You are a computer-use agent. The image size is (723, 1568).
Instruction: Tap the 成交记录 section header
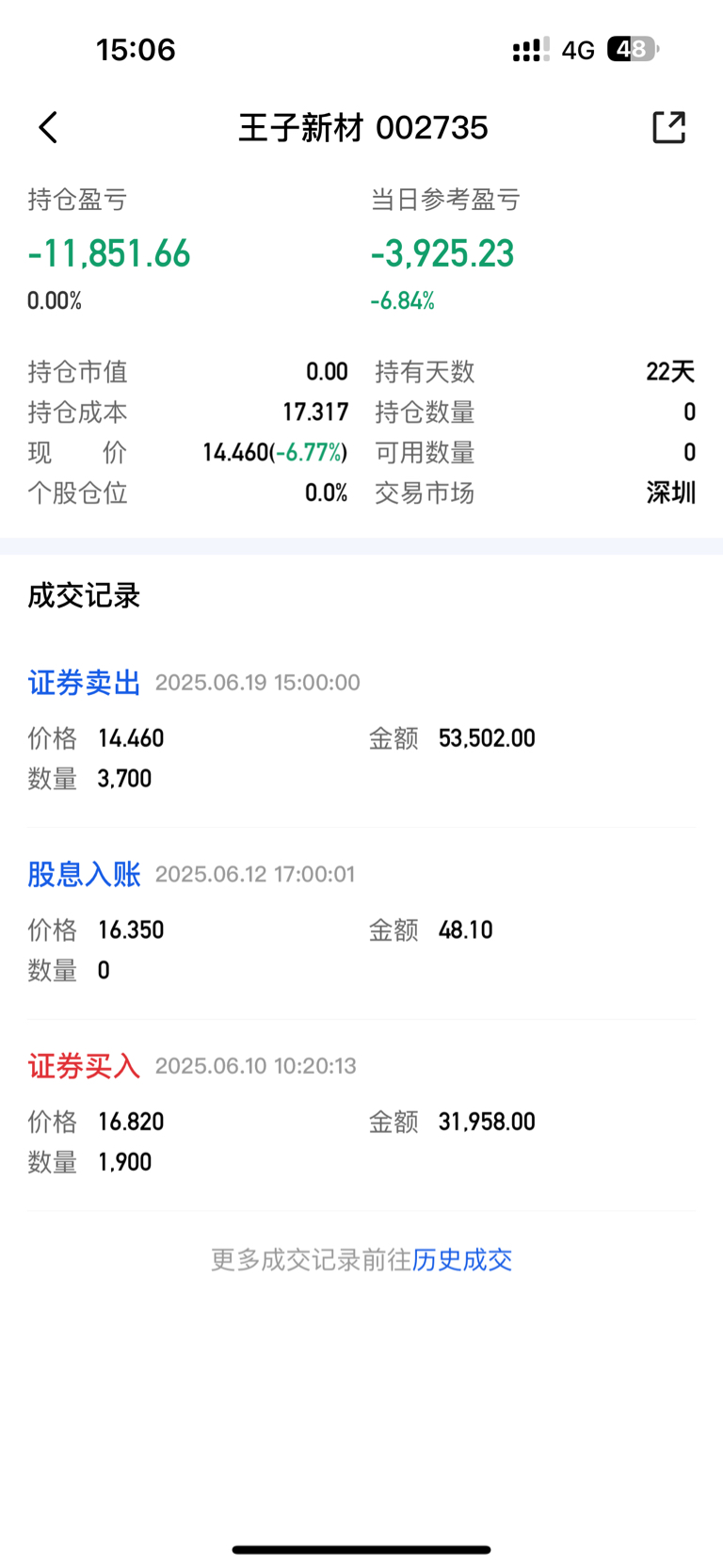(84, 595)
